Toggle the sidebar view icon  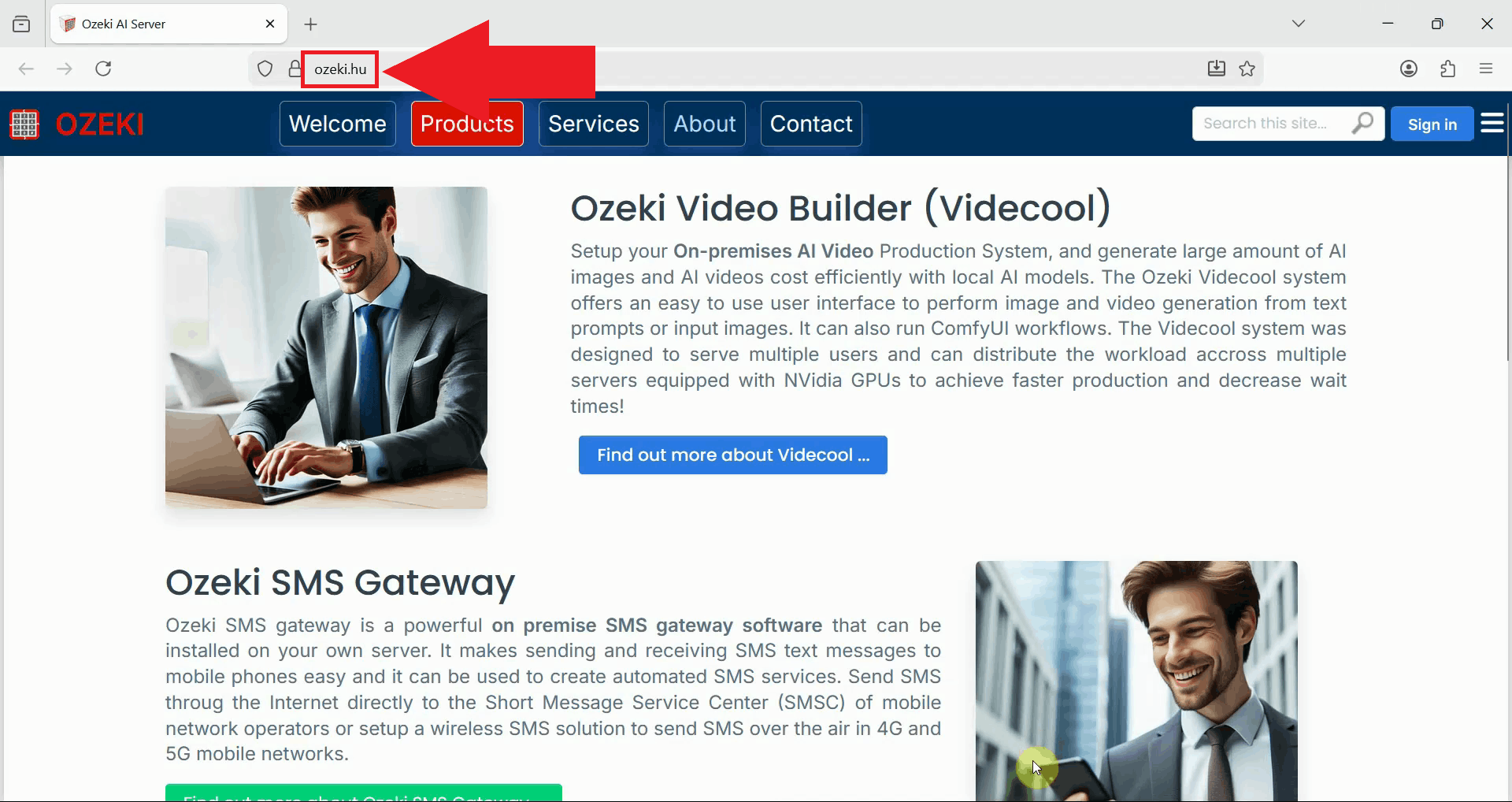(21, 24)
